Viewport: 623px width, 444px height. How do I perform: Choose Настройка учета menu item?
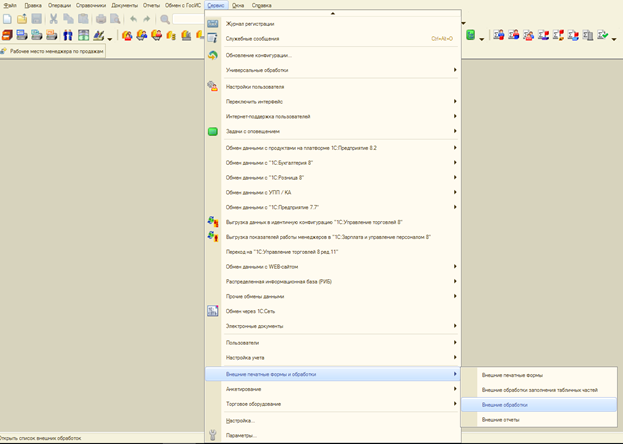point(333,357)
